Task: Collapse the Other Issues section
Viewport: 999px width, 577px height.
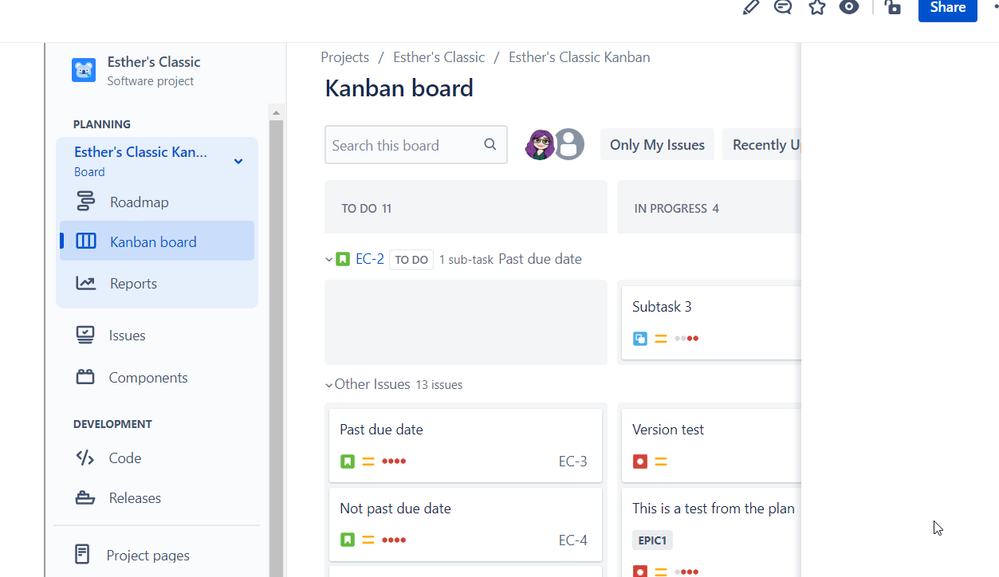Action: point(328,384)
